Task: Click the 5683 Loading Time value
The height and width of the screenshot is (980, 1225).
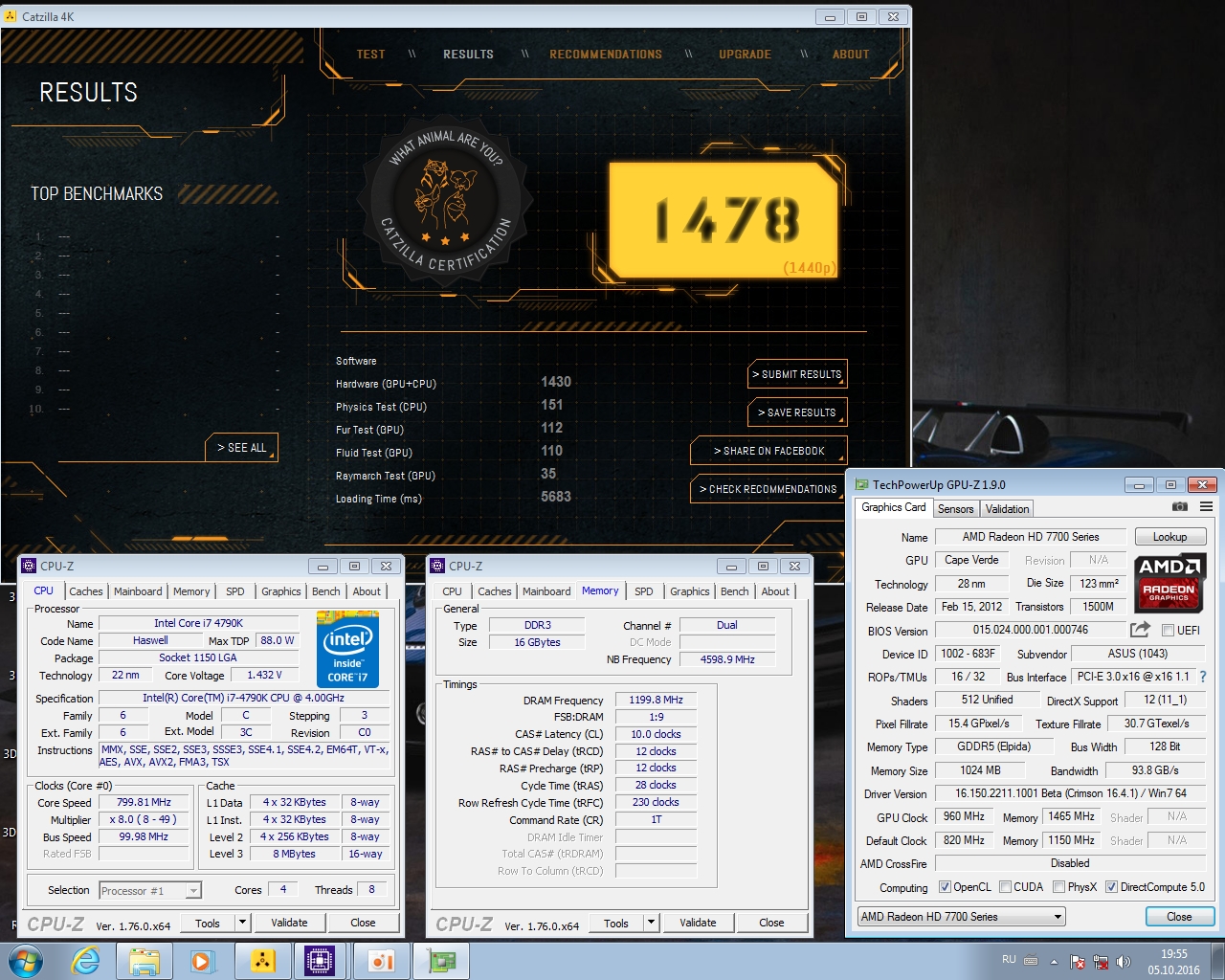Action: coord(555,497)
